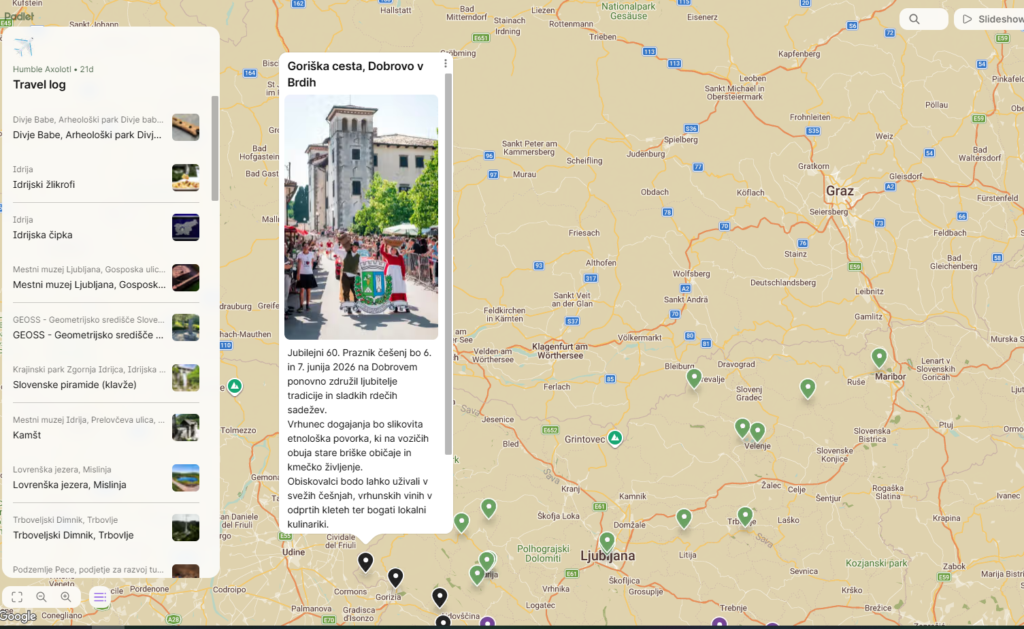Click the Travel log title
This screenshot has width=1024, height=629.
click(39, 84)
